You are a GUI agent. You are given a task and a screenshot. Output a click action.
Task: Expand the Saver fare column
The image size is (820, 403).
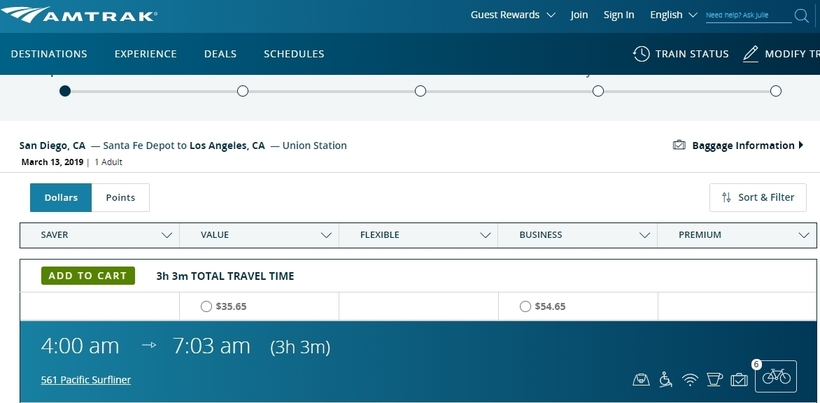pyautogui.click(x=167, y=235)
